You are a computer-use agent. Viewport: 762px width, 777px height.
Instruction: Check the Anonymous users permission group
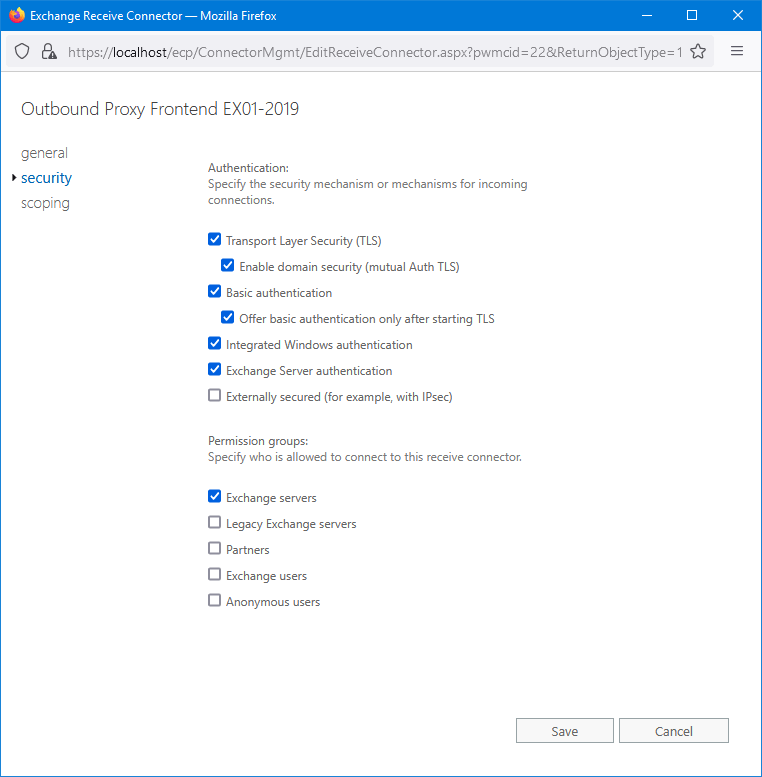[214, 601]
